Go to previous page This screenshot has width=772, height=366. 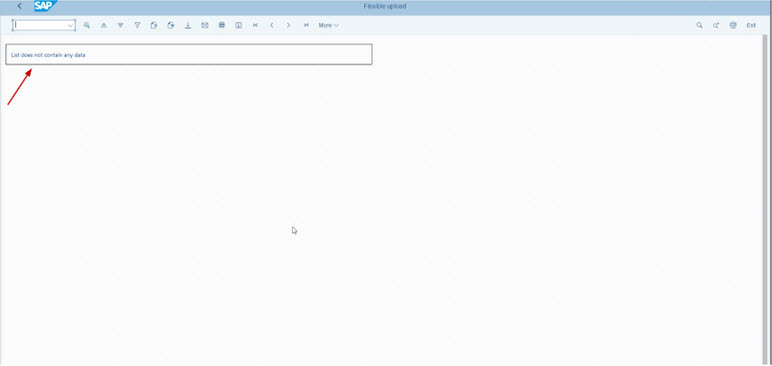coord(272,25)
